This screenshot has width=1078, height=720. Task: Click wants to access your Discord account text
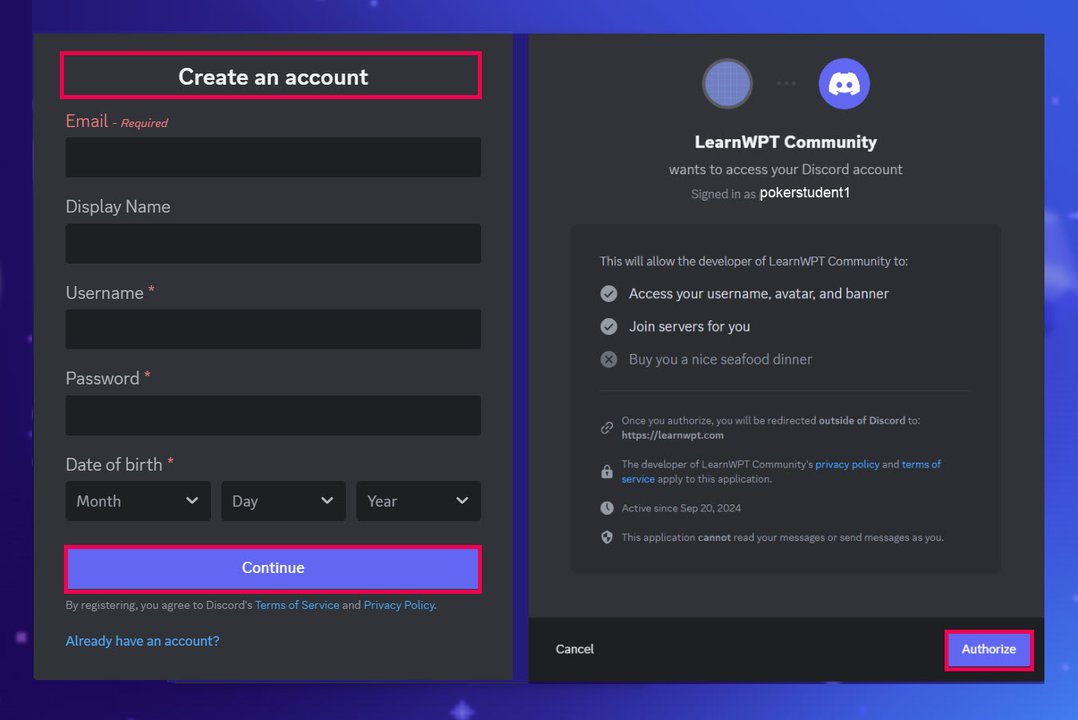click(x=785, y=169)
